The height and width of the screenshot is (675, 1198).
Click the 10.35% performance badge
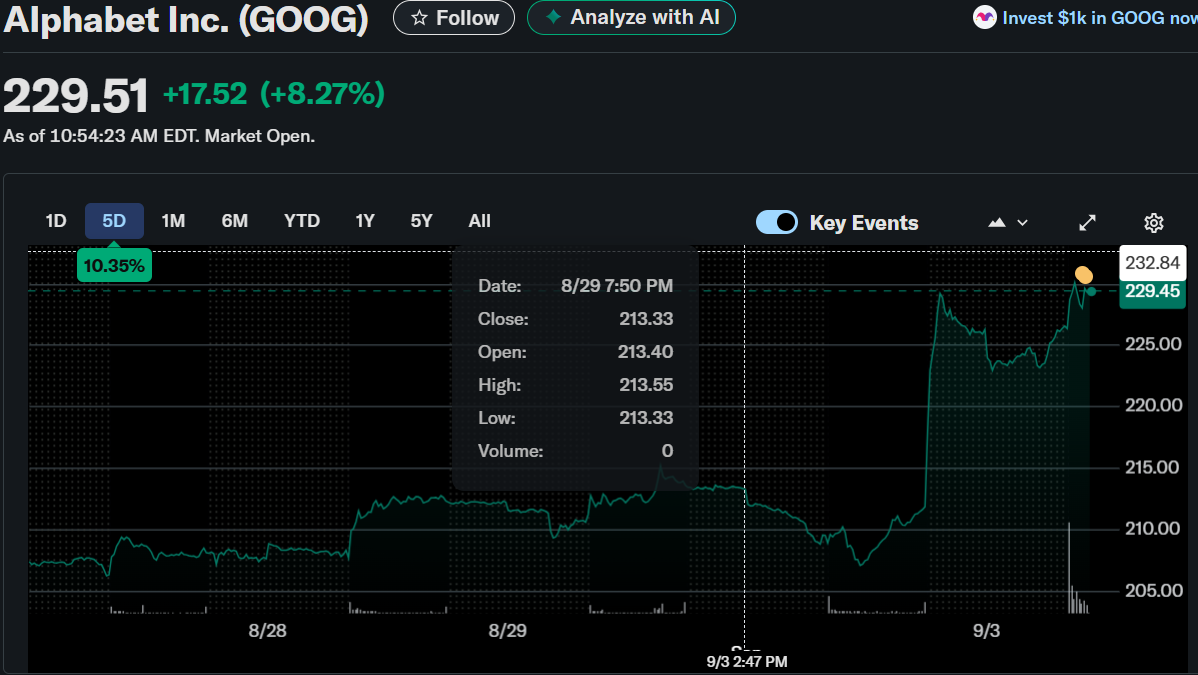(x=114, y=265)
